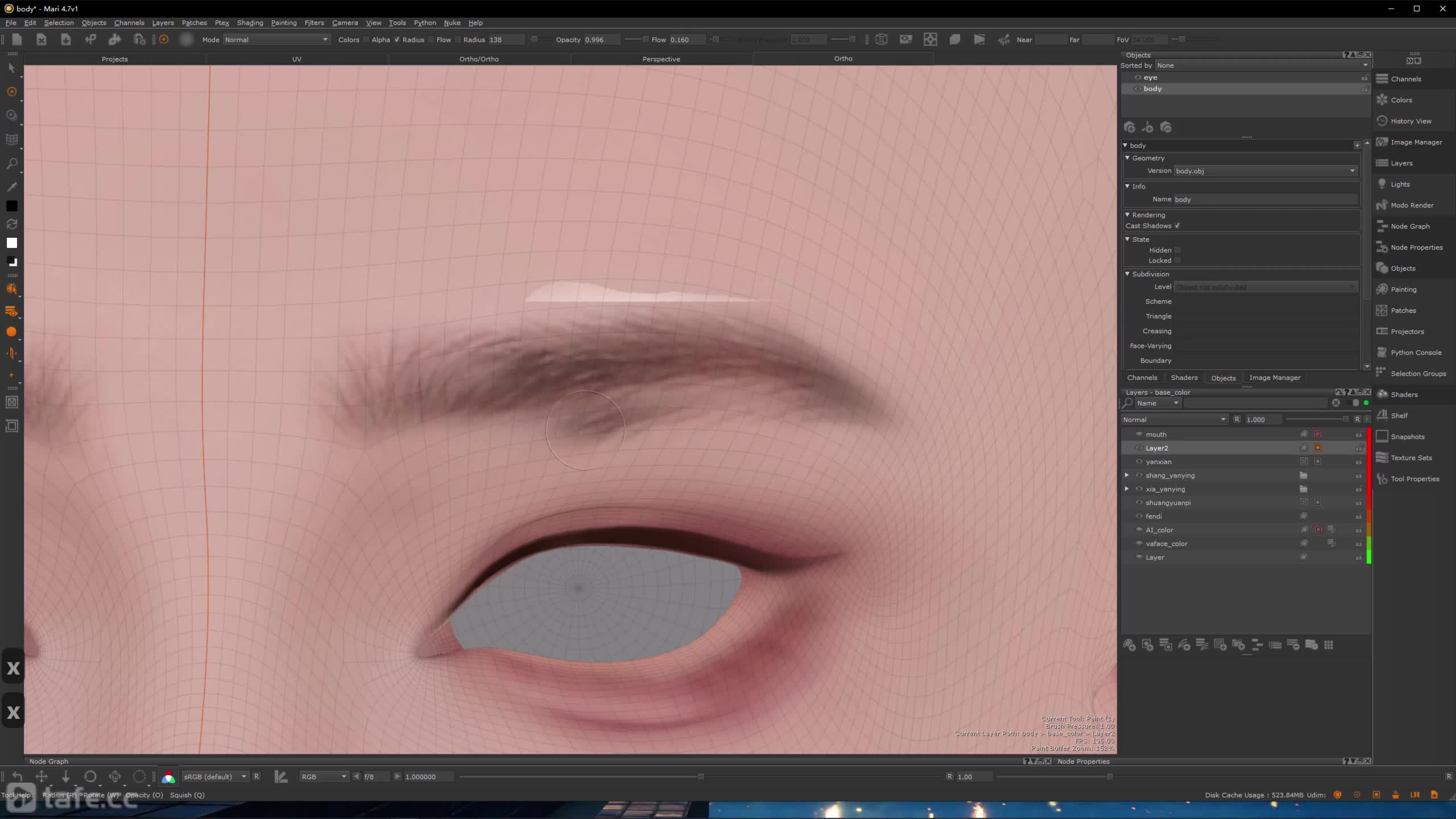Open the Filters menu
This screenshot has height=819, width=1456.
(x=314, y=23)
